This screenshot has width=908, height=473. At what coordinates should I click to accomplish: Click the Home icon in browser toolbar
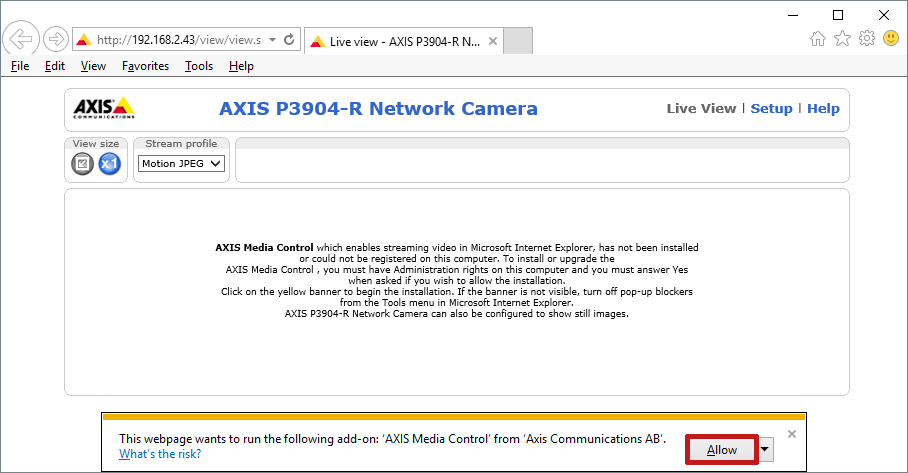click(x=817, y=39)
